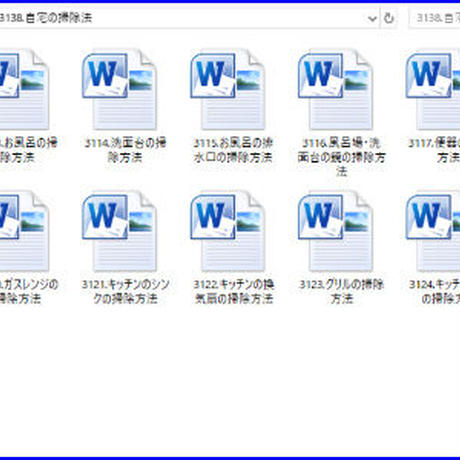Click file name 3114.洗面台の掃除方法
The height and width of the screenshot is (460, 460).
[125, 150]
